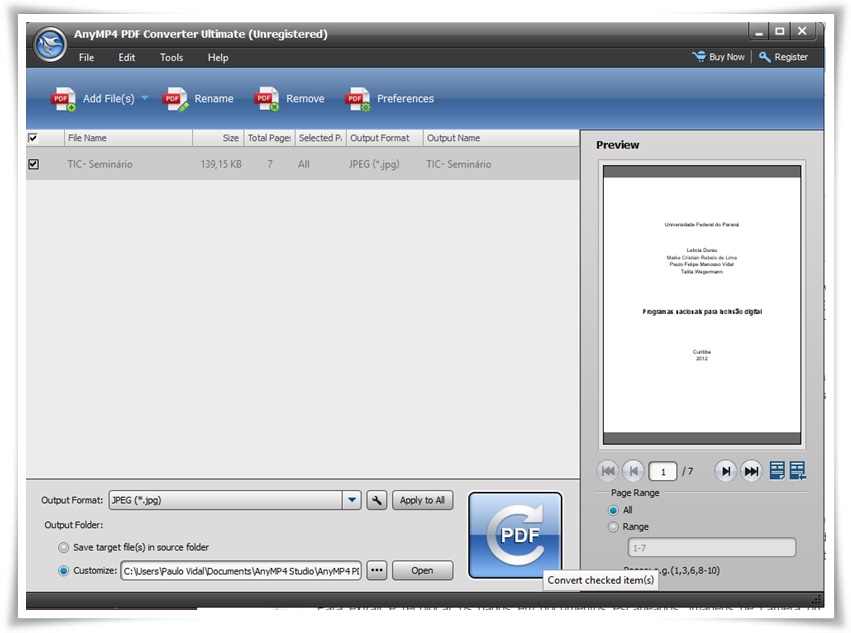Click the Buy Now cart link
The width and height of the screenshot is (851, 633).
(x=719, y=57)
